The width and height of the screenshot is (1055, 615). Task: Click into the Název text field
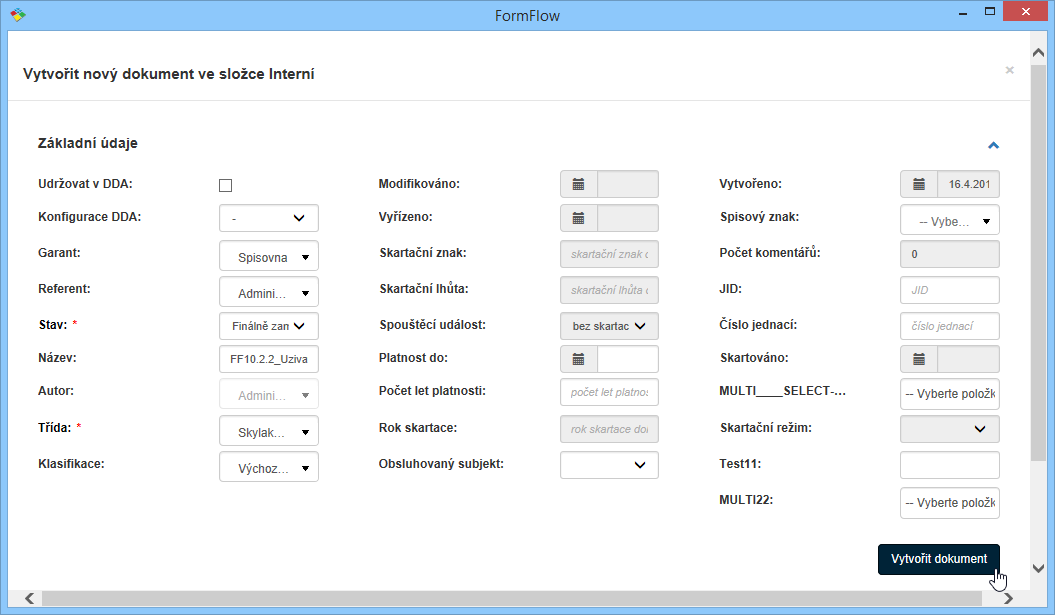[x=268, y=359]
